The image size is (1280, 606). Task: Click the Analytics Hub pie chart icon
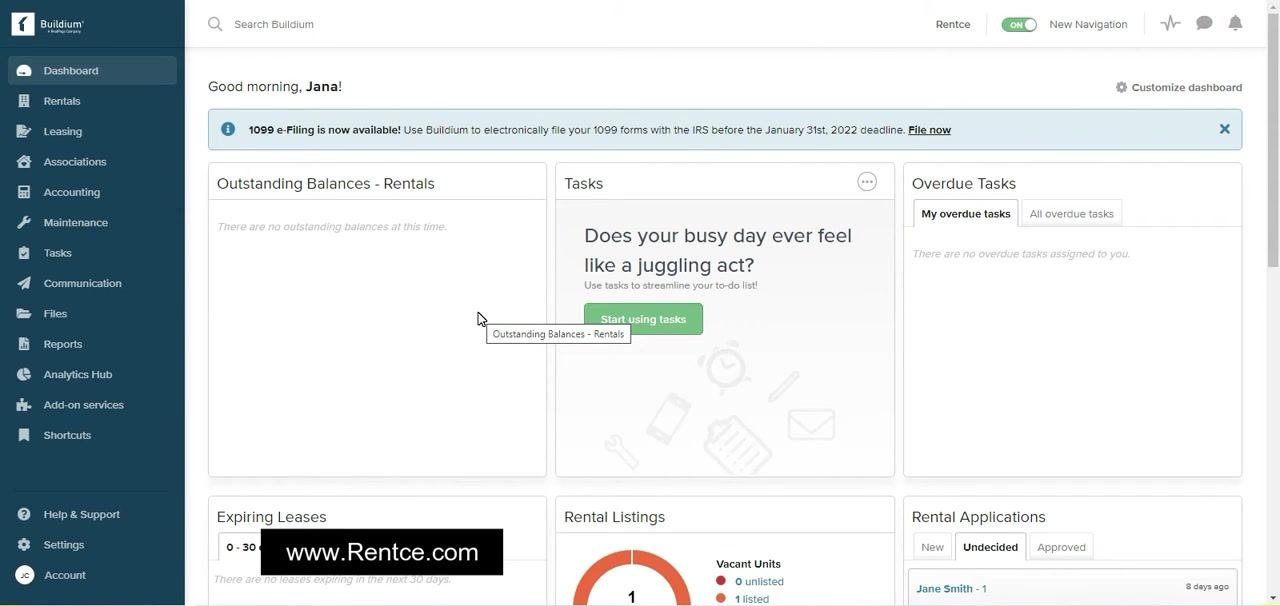point(24,374)
